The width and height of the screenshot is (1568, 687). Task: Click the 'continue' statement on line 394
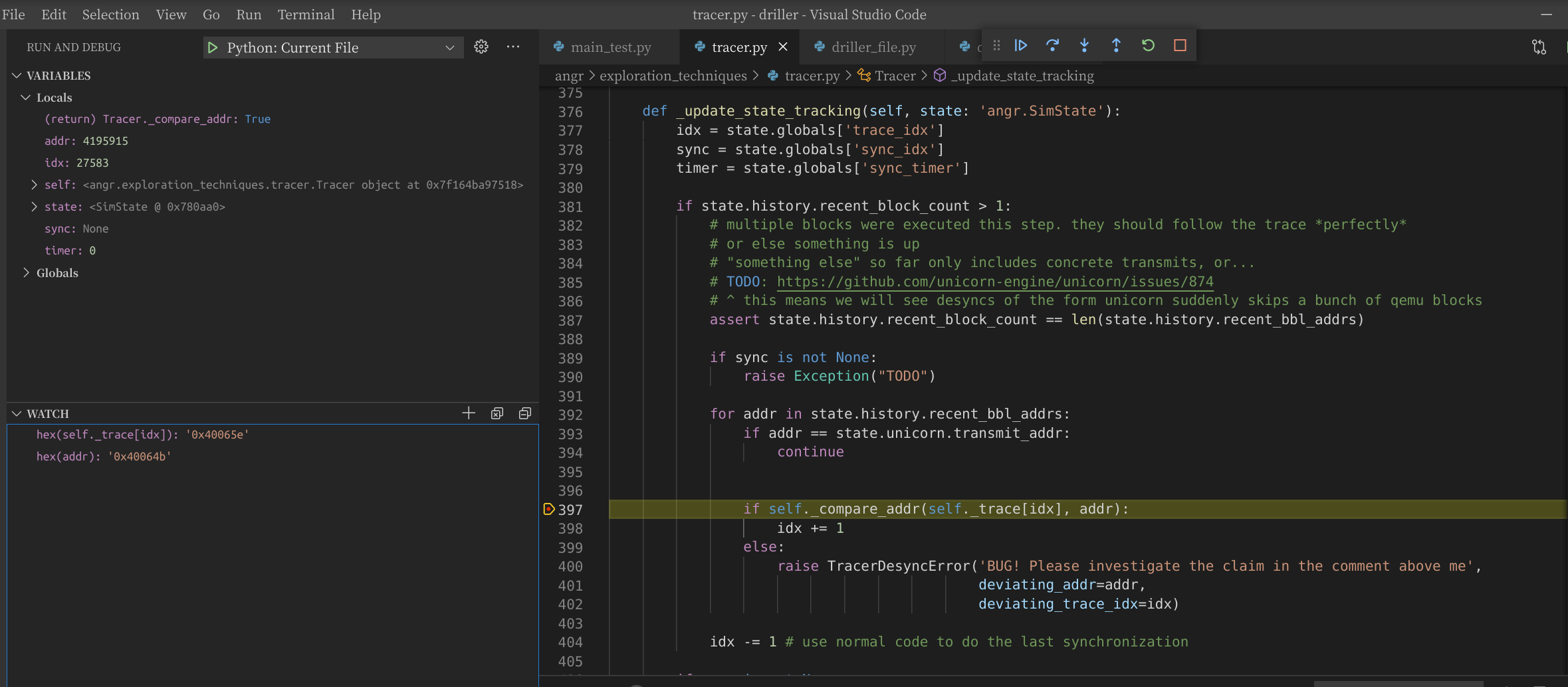pyautogui.click(x=810, y=452)
